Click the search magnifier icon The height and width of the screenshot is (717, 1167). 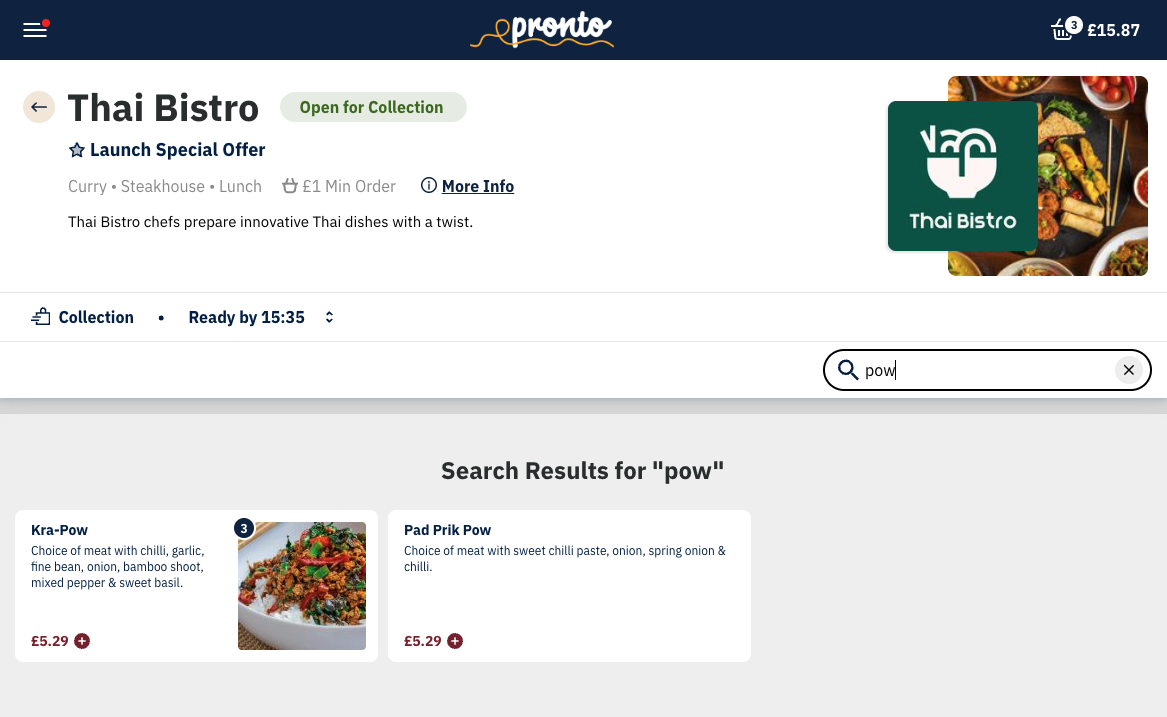848,370
